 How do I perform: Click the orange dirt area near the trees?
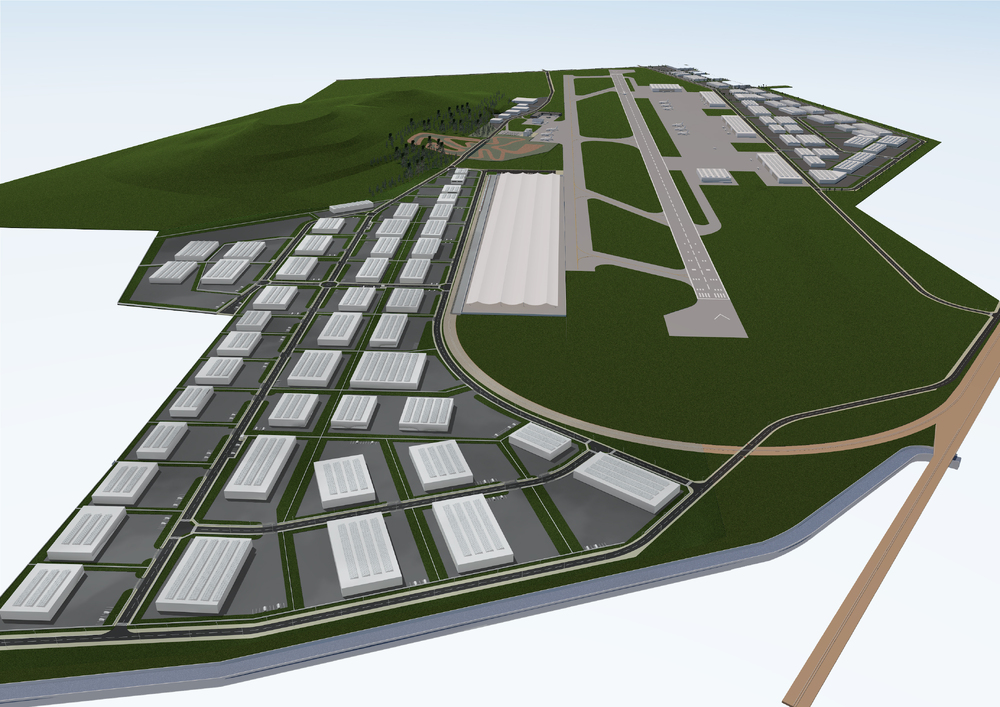click(498, 150)
